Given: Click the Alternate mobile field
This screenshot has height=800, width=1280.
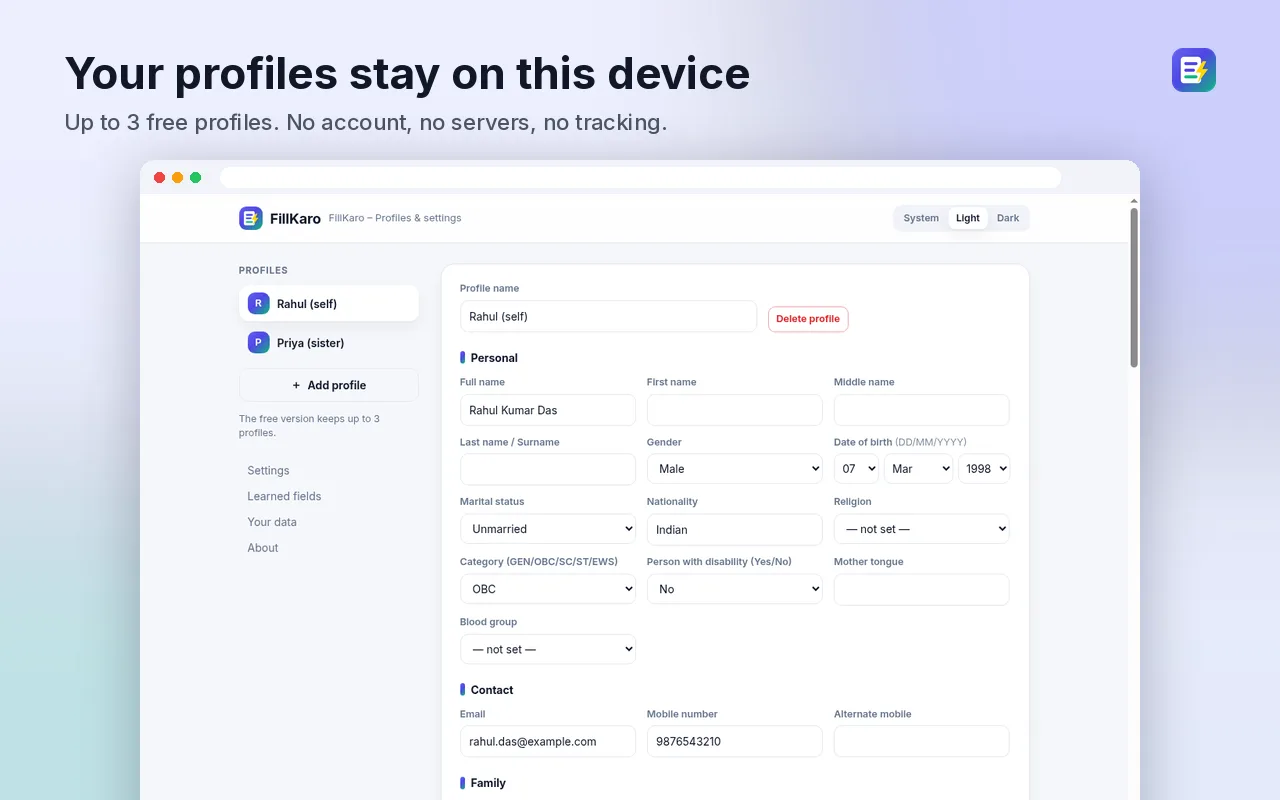Looking at the screenshot, I should (x=922, y=741).
